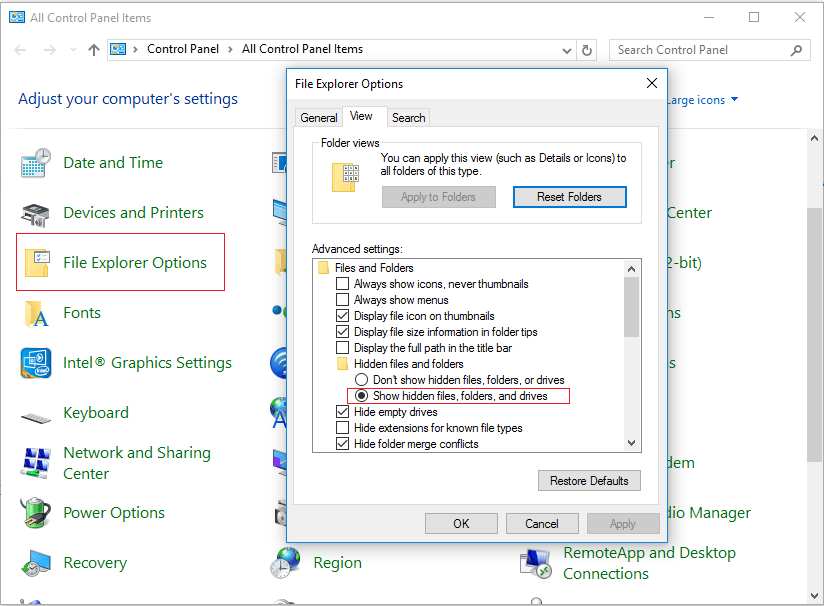
Task: Select Don't show hidden files radio button
Action: (362, 380)
